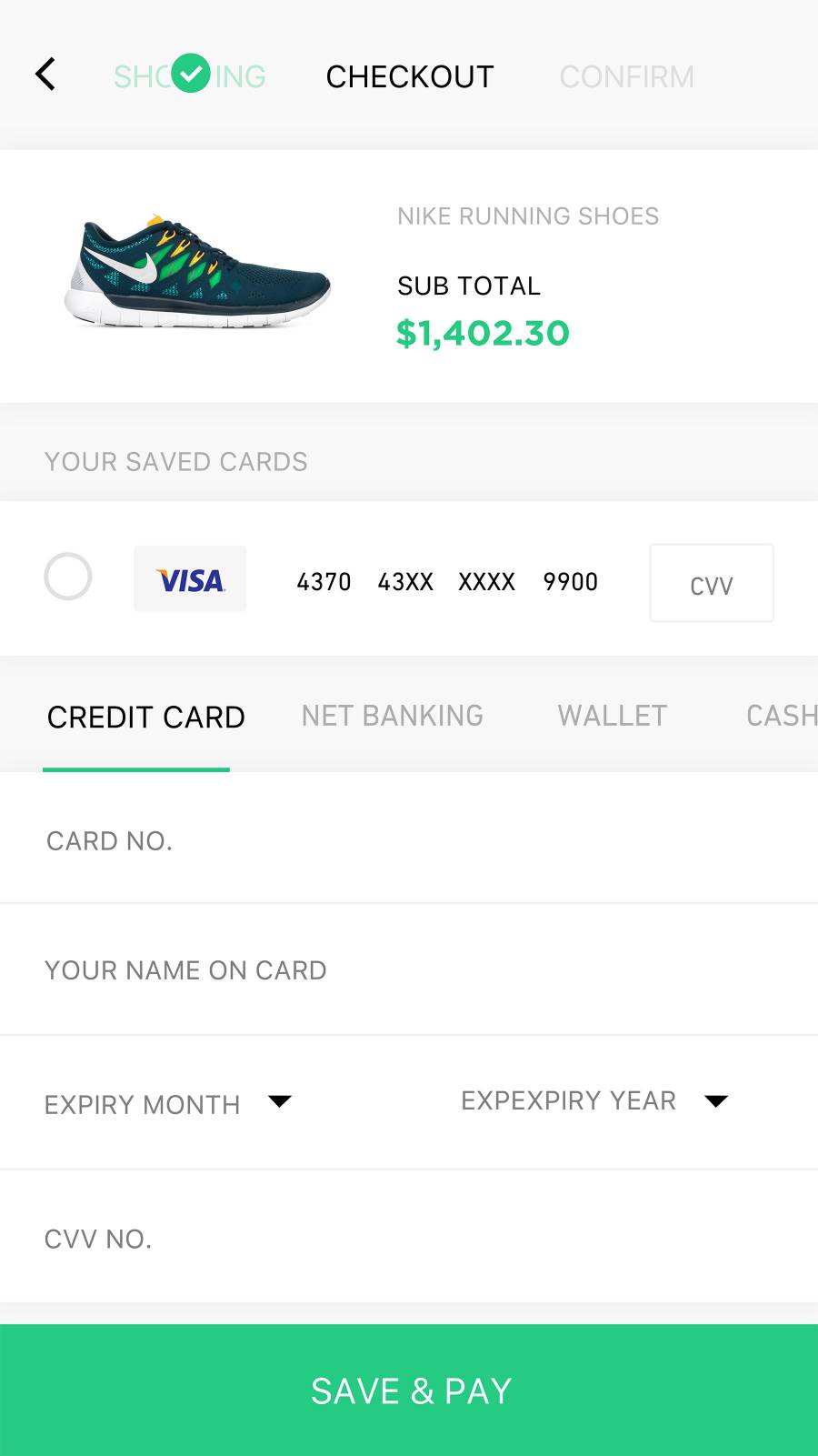Tap the Visa card logo
The height and width of the screenshot is (1456, 818).
[190, 579]
